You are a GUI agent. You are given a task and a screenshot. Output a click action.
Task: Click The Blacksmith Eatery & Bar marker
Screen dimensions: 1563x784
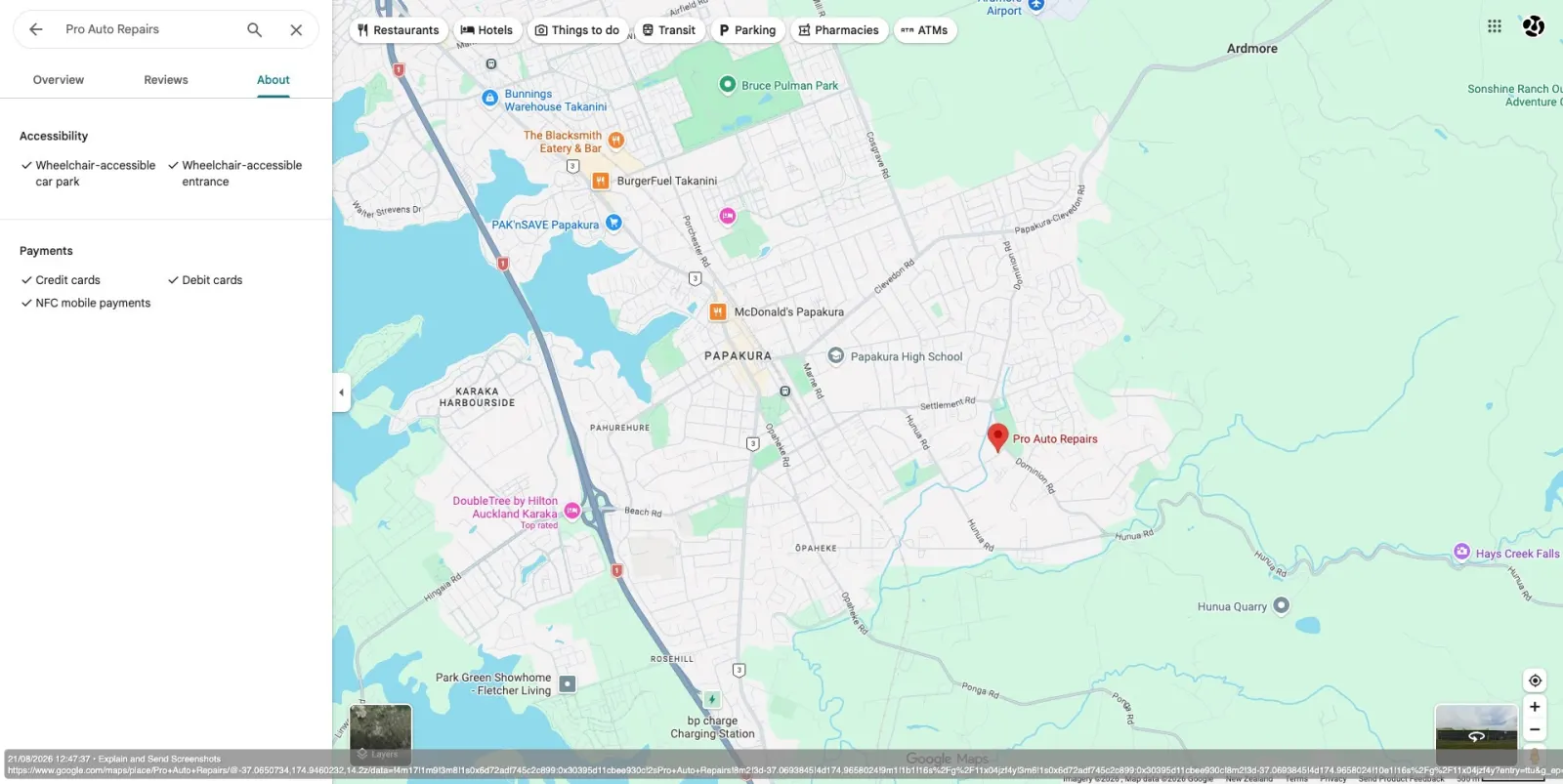pyautogui.click(x=615, y=140)
